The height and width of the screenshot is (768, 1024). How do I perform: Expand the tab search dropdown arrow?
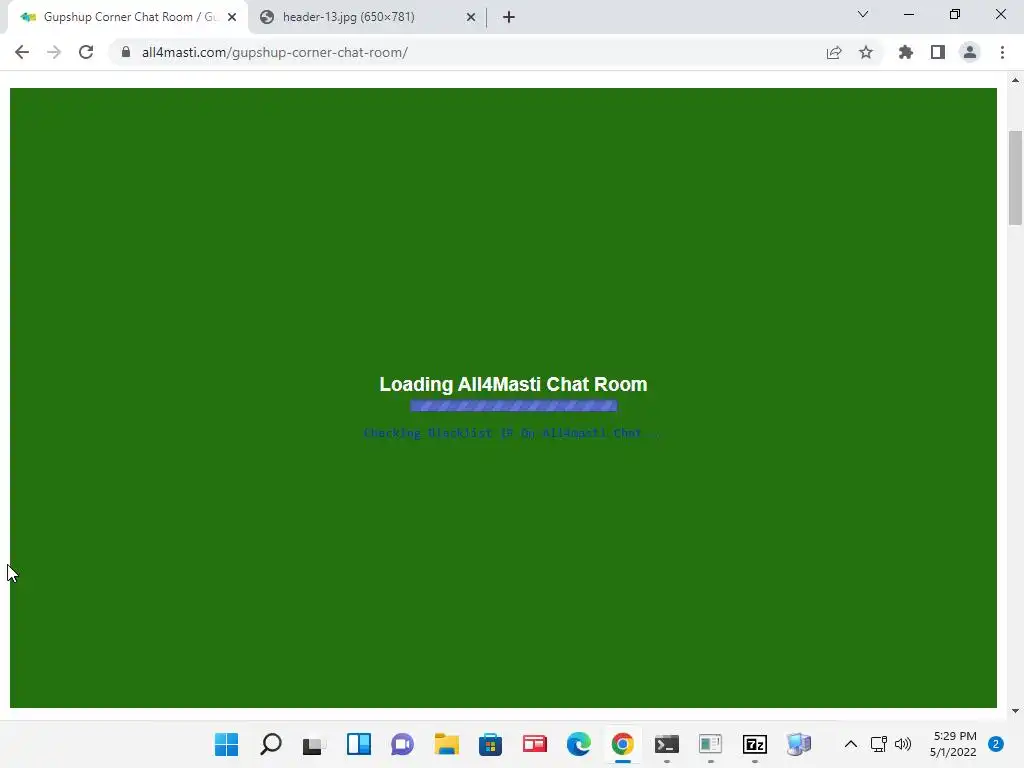click(863, 14)
